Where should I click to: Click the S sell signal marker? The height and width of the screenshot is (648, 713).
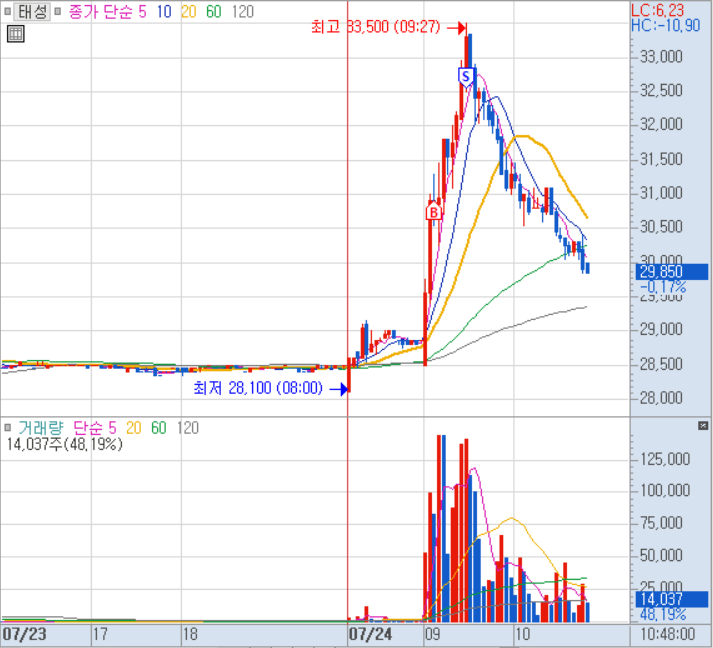click(x=465, y=75)
